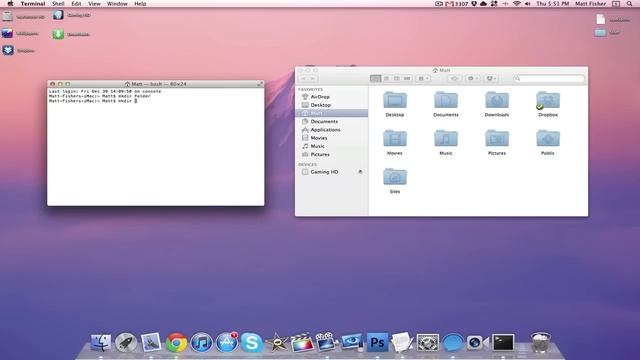Launch Google Chrome from the Dock
The height and width of the screenshot is (360, 640).
pos(176,342)
